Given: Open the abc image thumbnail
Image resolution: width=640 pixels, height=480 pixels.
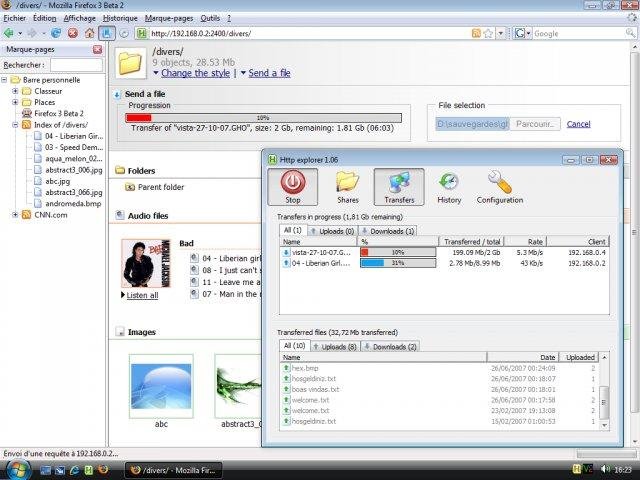Looking at the screenshot, I should pyautogui.click(x=161, y=386).
